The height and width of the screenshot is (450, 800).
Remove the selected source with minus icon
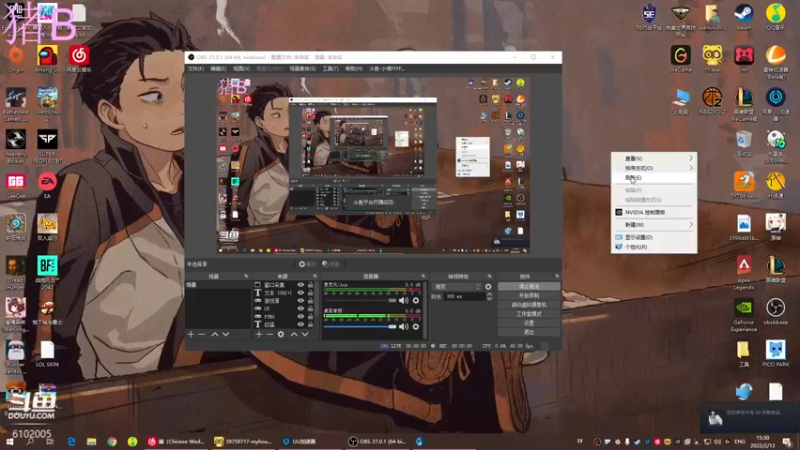click(270, 334)
